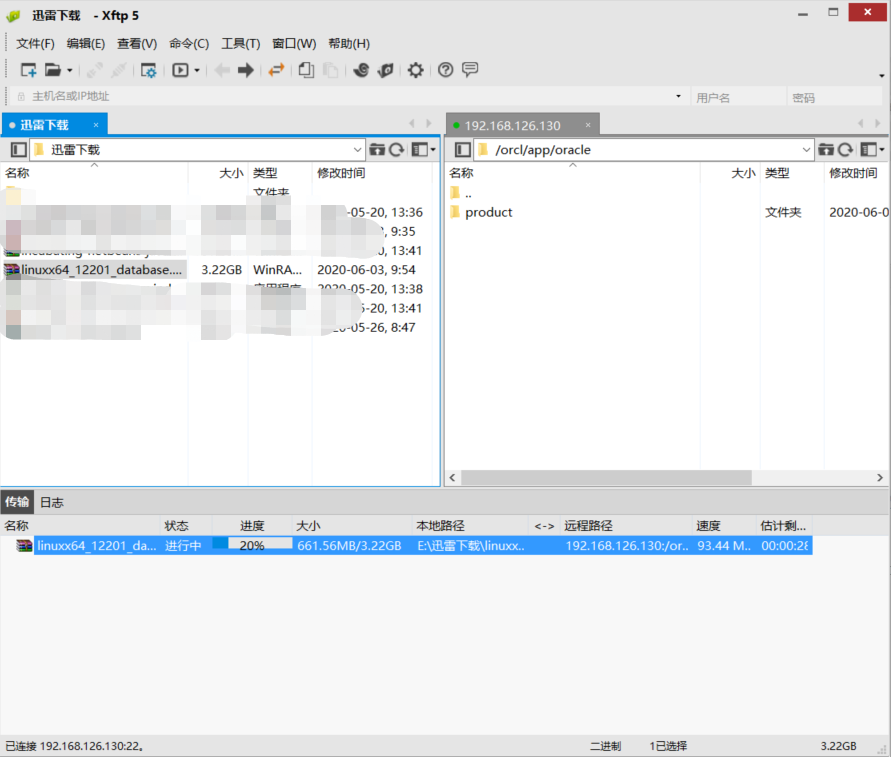The width and height of the screenshot is (891, 757).
Task: Expand the local path 迅雷下载 dropdown
Action: [x=357, y=150]
